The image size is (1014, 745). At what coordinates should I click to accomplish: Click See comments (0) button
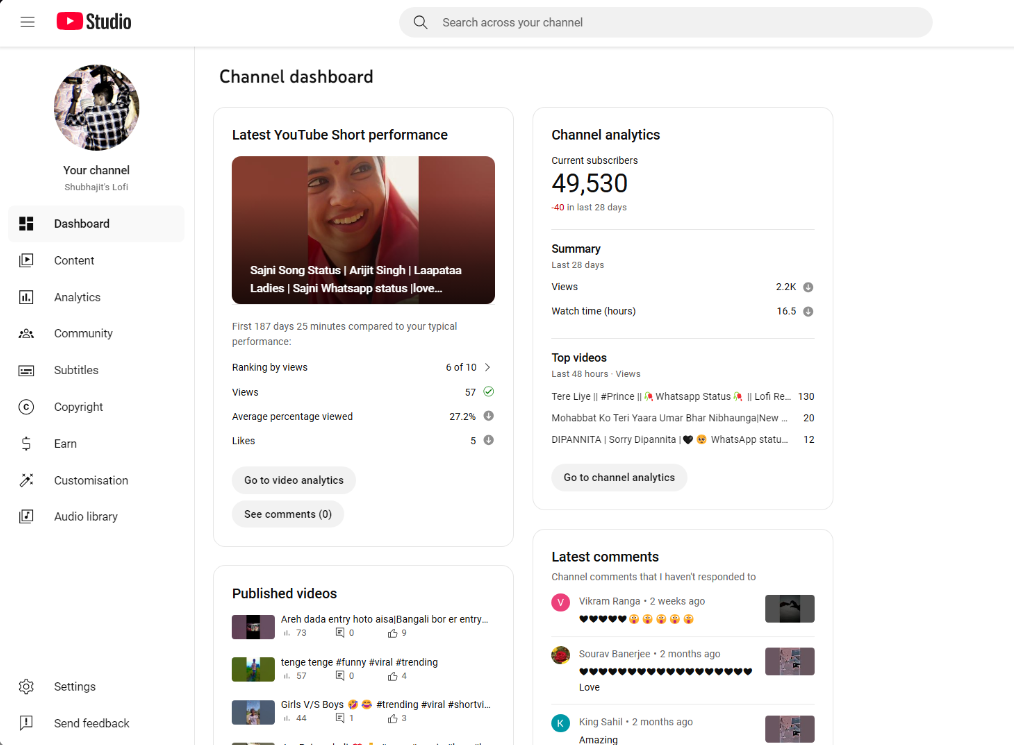pos(288,514)
